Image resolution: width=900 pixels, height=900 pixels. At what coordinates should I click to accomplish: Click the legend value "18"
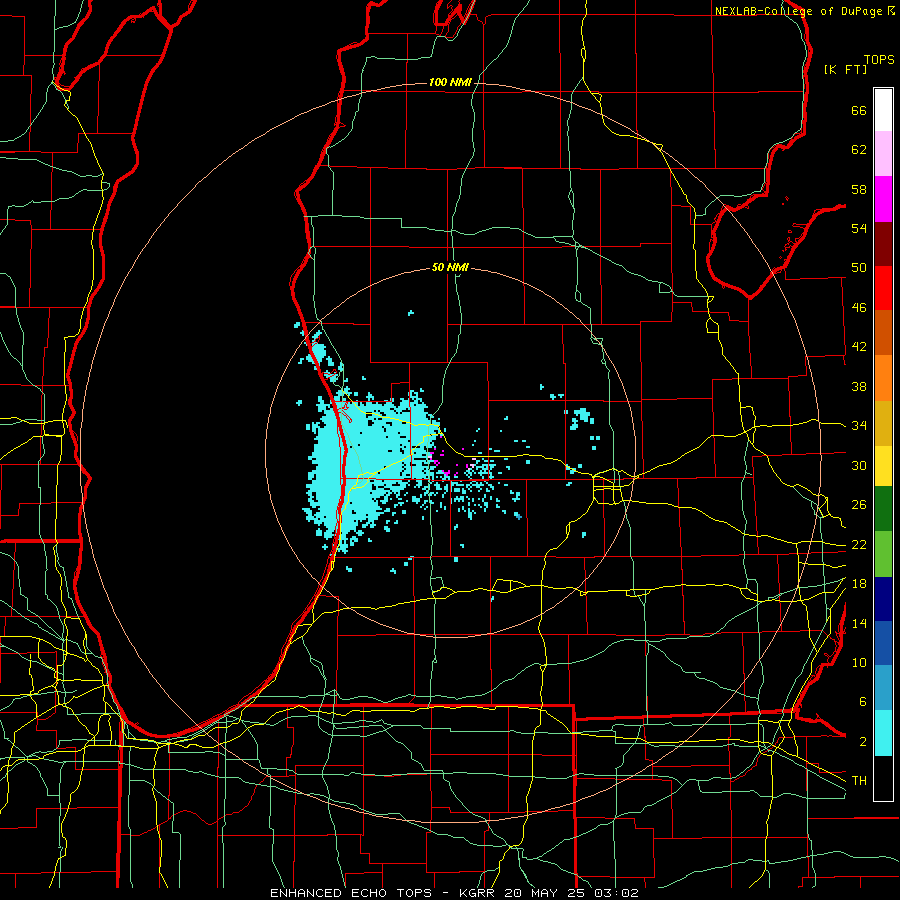(859, 584)
